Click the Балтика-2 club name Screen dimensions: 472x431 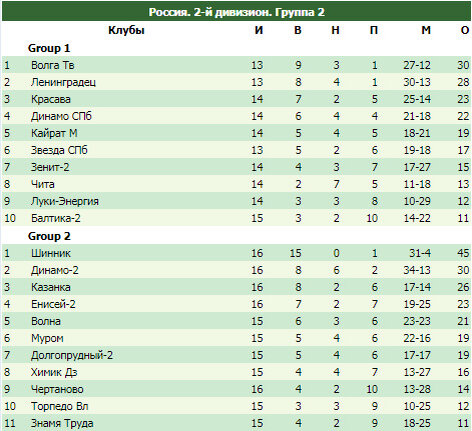point(56,218)
